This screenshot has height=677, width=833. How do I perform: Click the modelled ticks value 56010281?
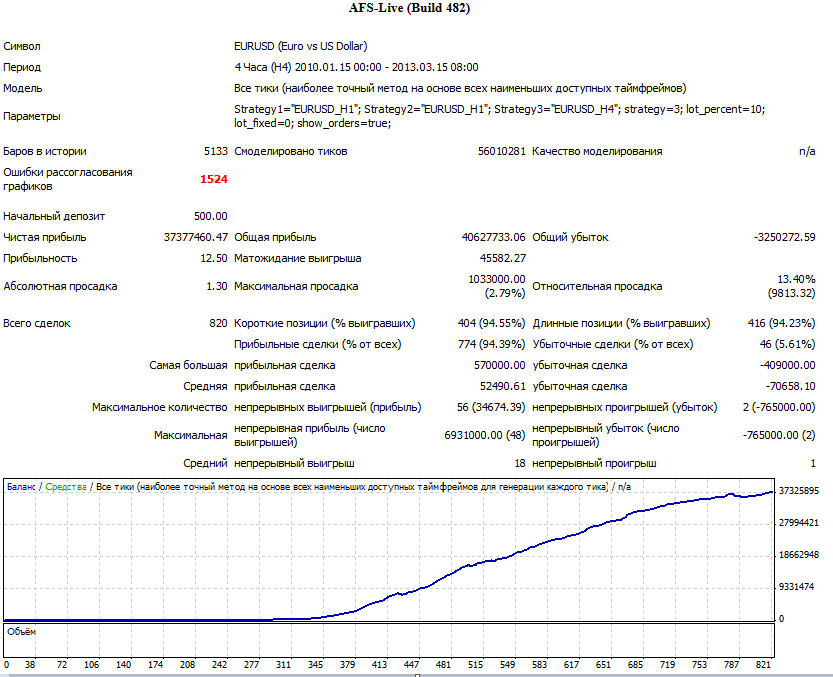tap(502, 151)
